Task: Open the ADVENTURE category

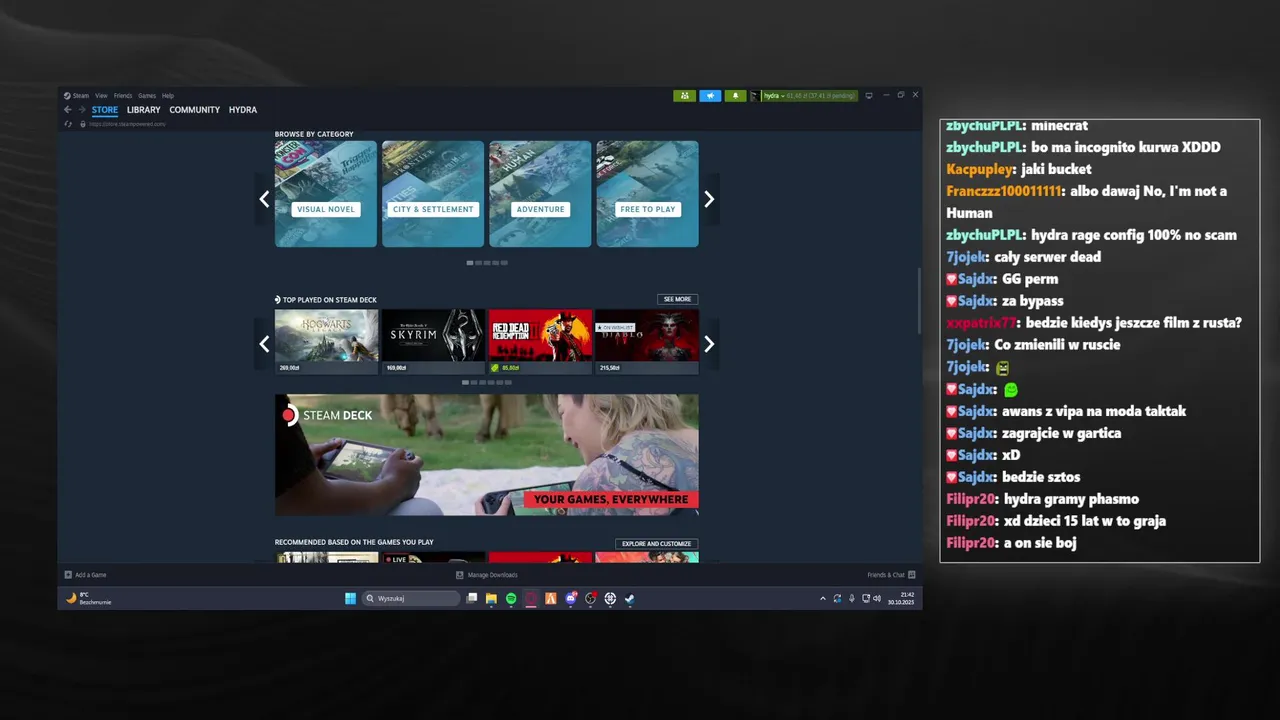Action: point(540,194)
